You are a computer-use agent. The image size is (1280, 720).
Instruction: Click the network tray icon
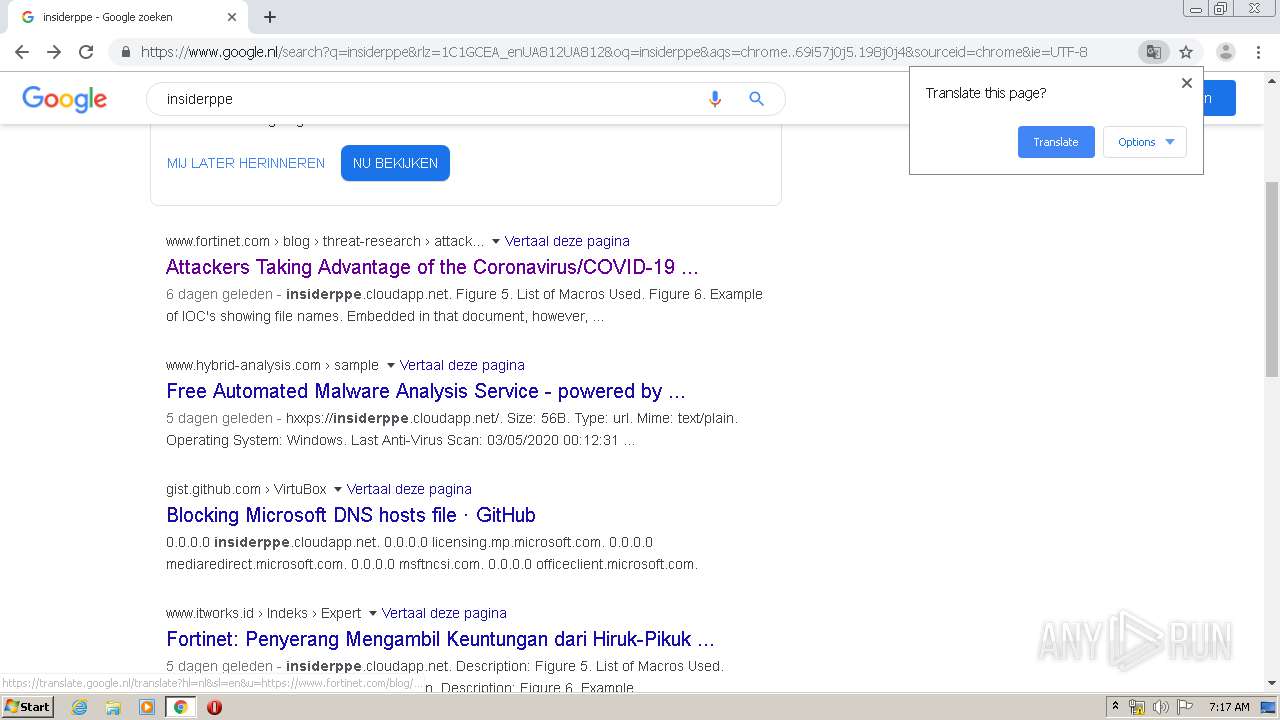(1137, 707)
